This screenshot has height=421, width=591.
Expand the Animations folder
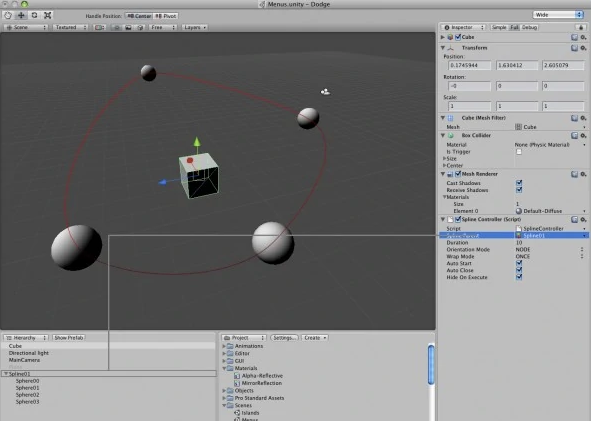[224, 346]
